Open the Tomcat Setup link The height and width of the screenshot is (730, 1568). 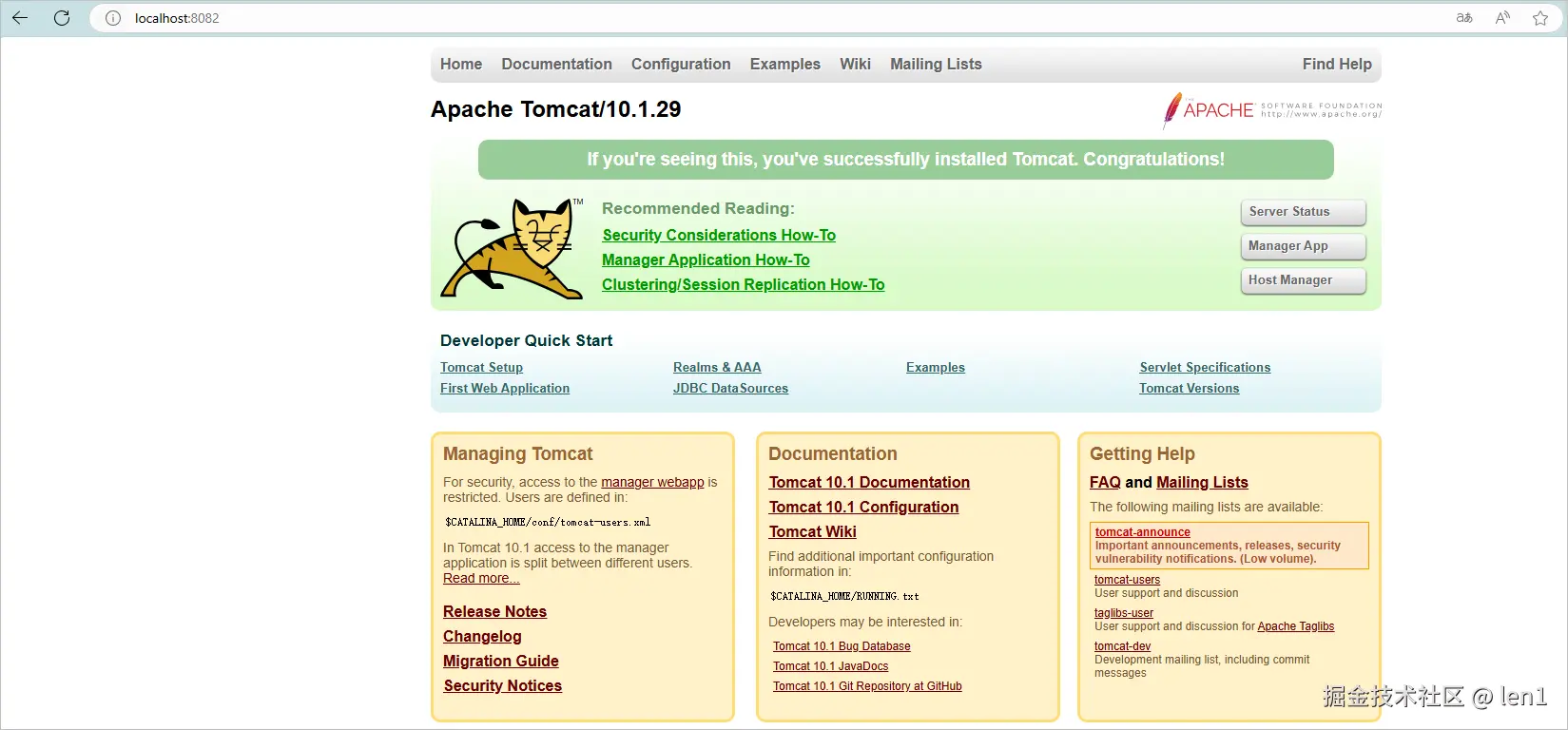[x=481, y=367]
